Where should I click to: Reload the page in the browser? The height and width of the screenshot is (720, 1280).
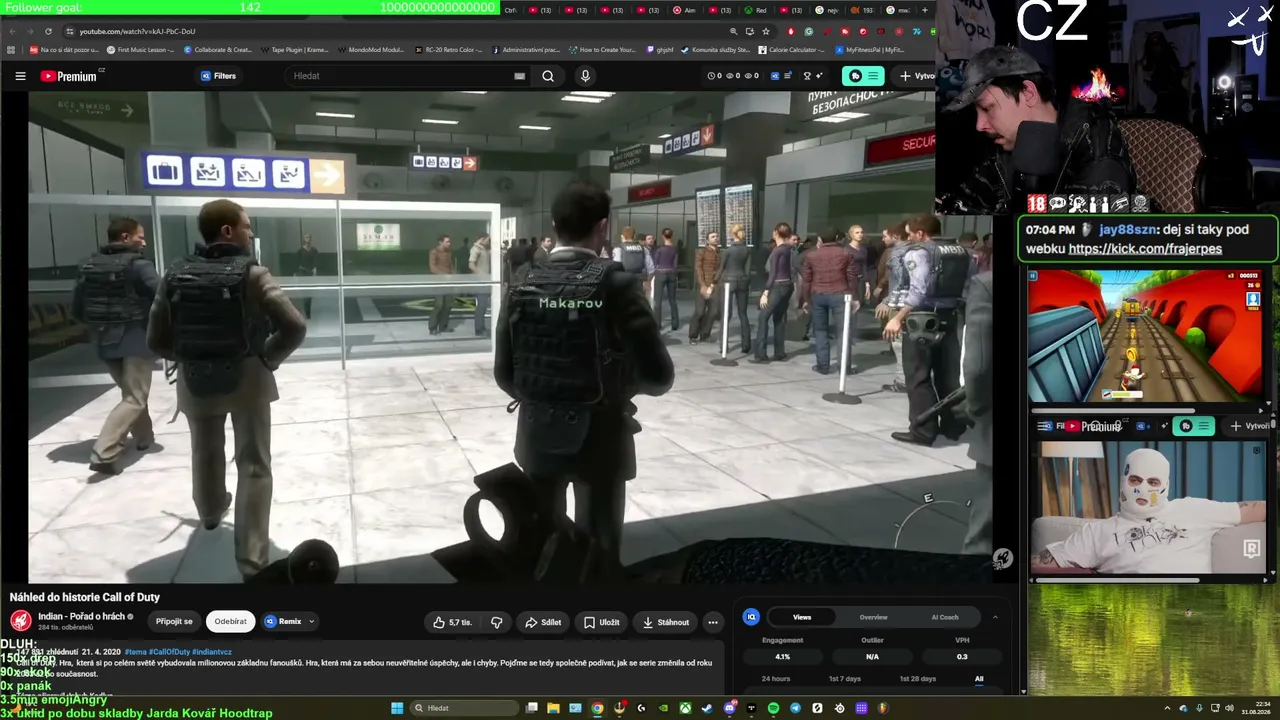click(48, 31)
